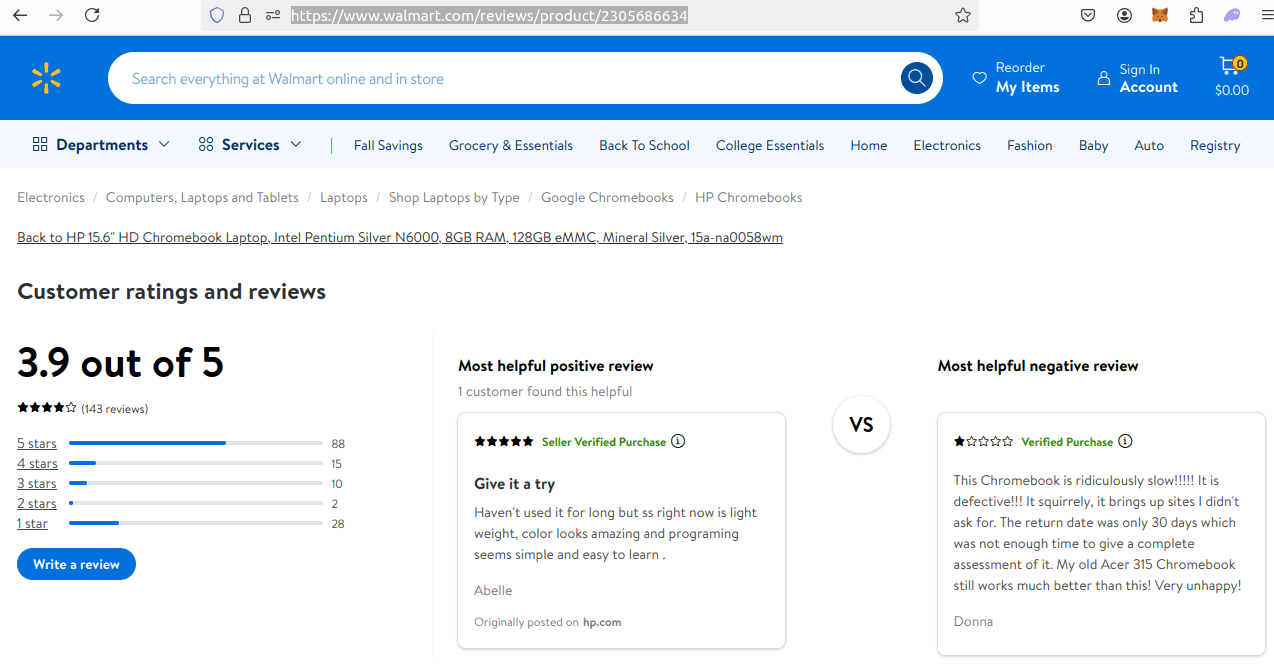The image size is (1274, 668).
Task: Filter reviews by 5 stars link
Action: click(37, 443)
